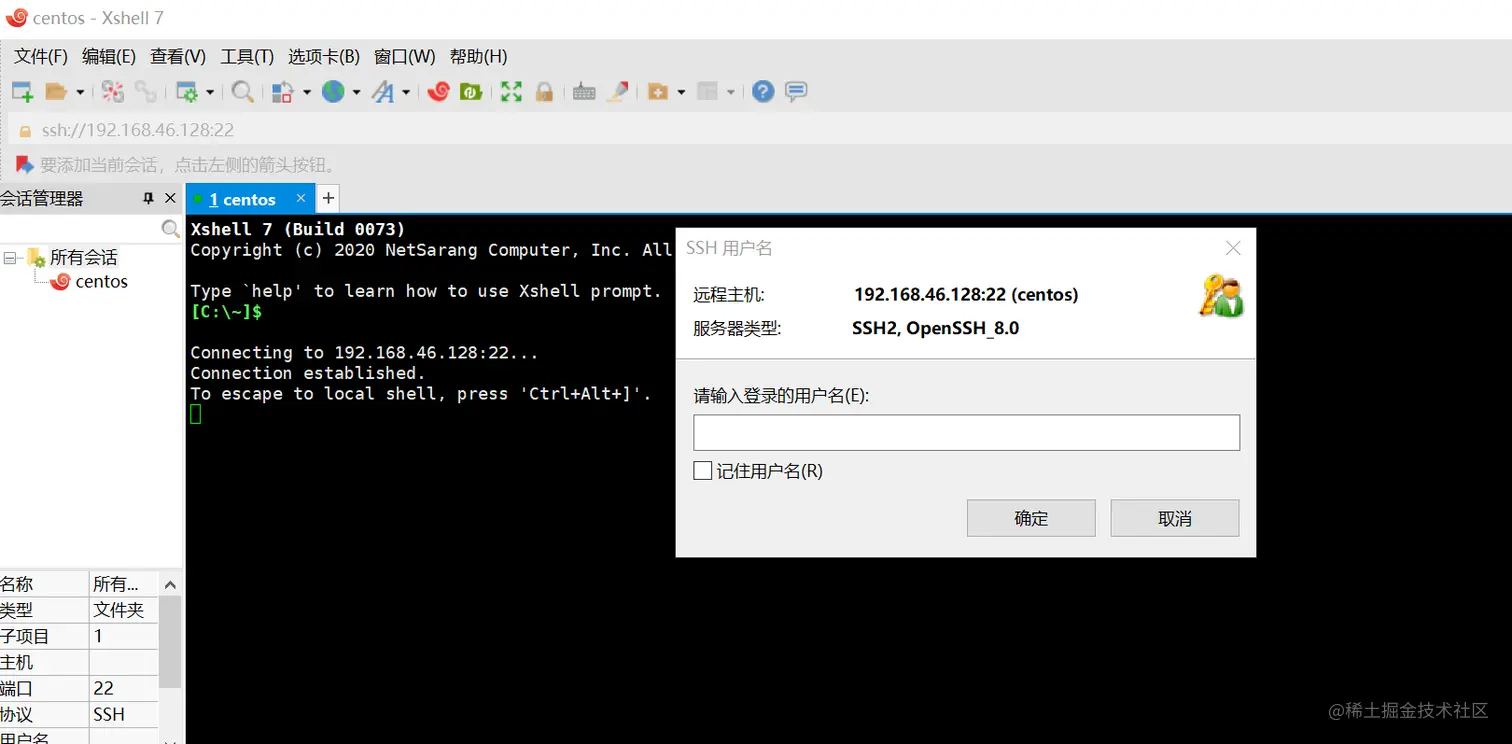The height and width of the screenshot is (744, 1512).
Task: Expand the layout grid dropdown arrow
Action: (x=731, y=92)
